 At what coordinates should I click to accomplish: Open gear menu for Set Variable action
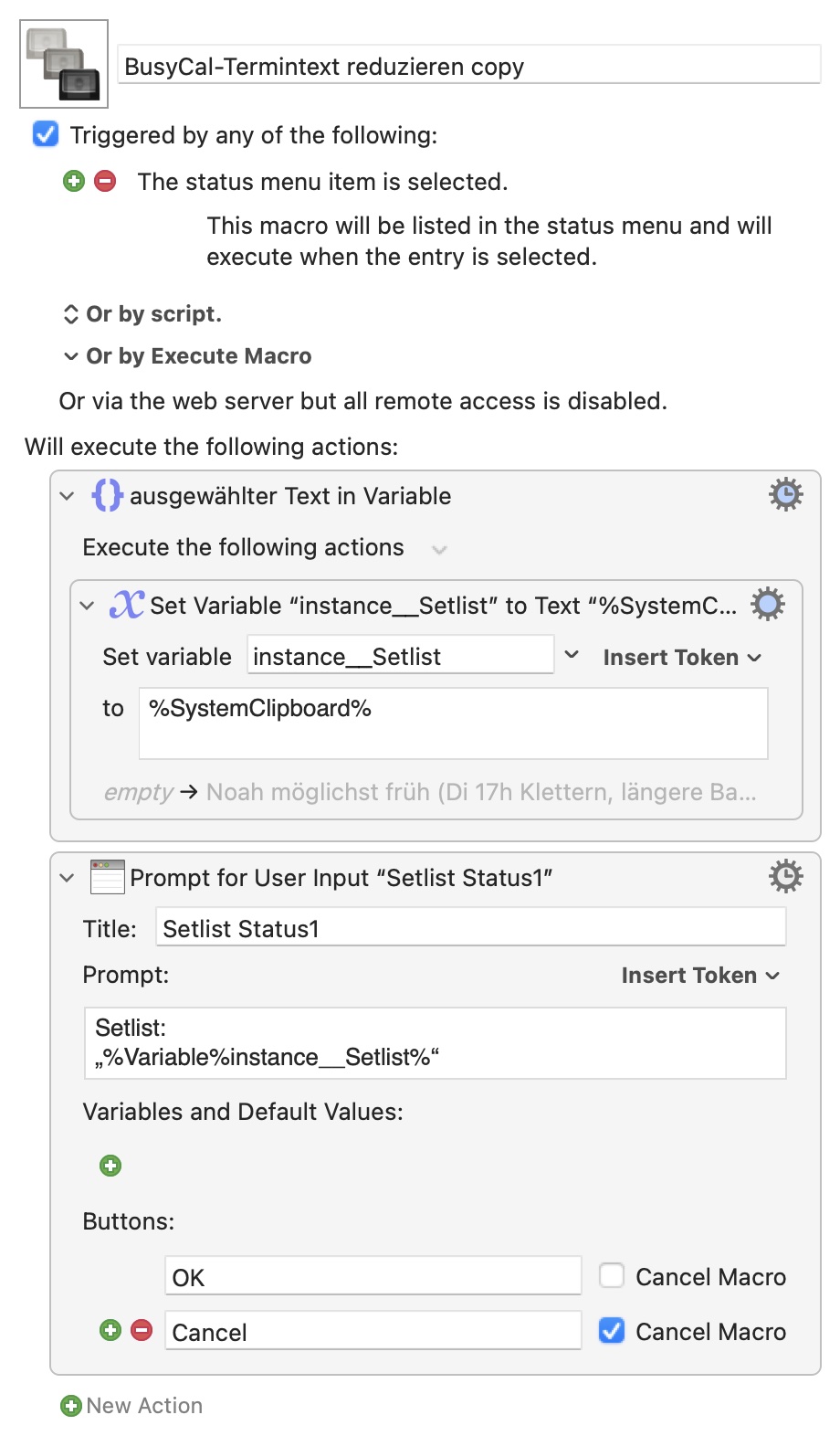tap(767, 604)
